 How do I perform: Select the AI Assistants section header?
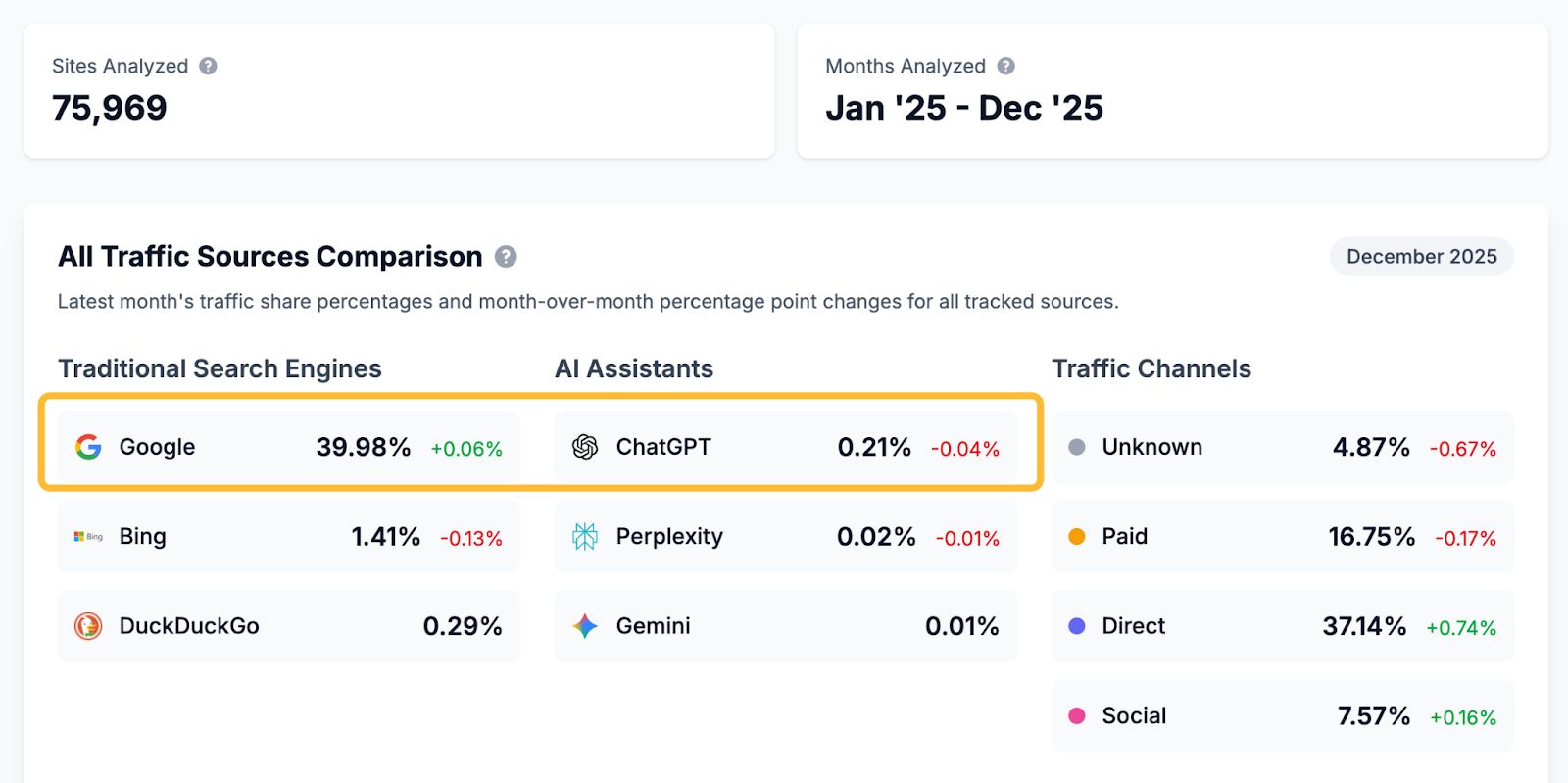tap(634, 368)
